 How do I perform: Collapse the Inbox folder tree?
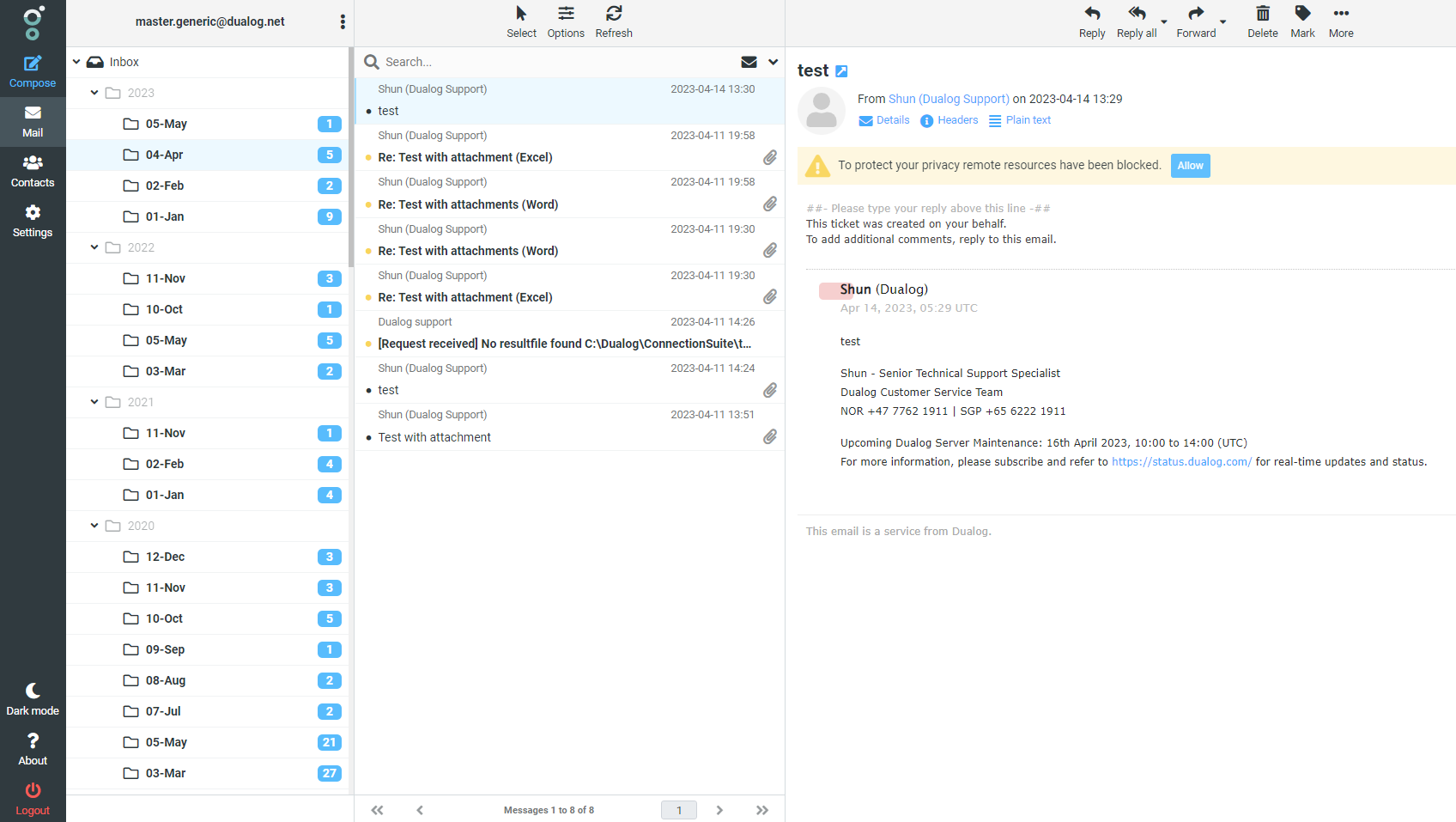(x=76, y=62)
